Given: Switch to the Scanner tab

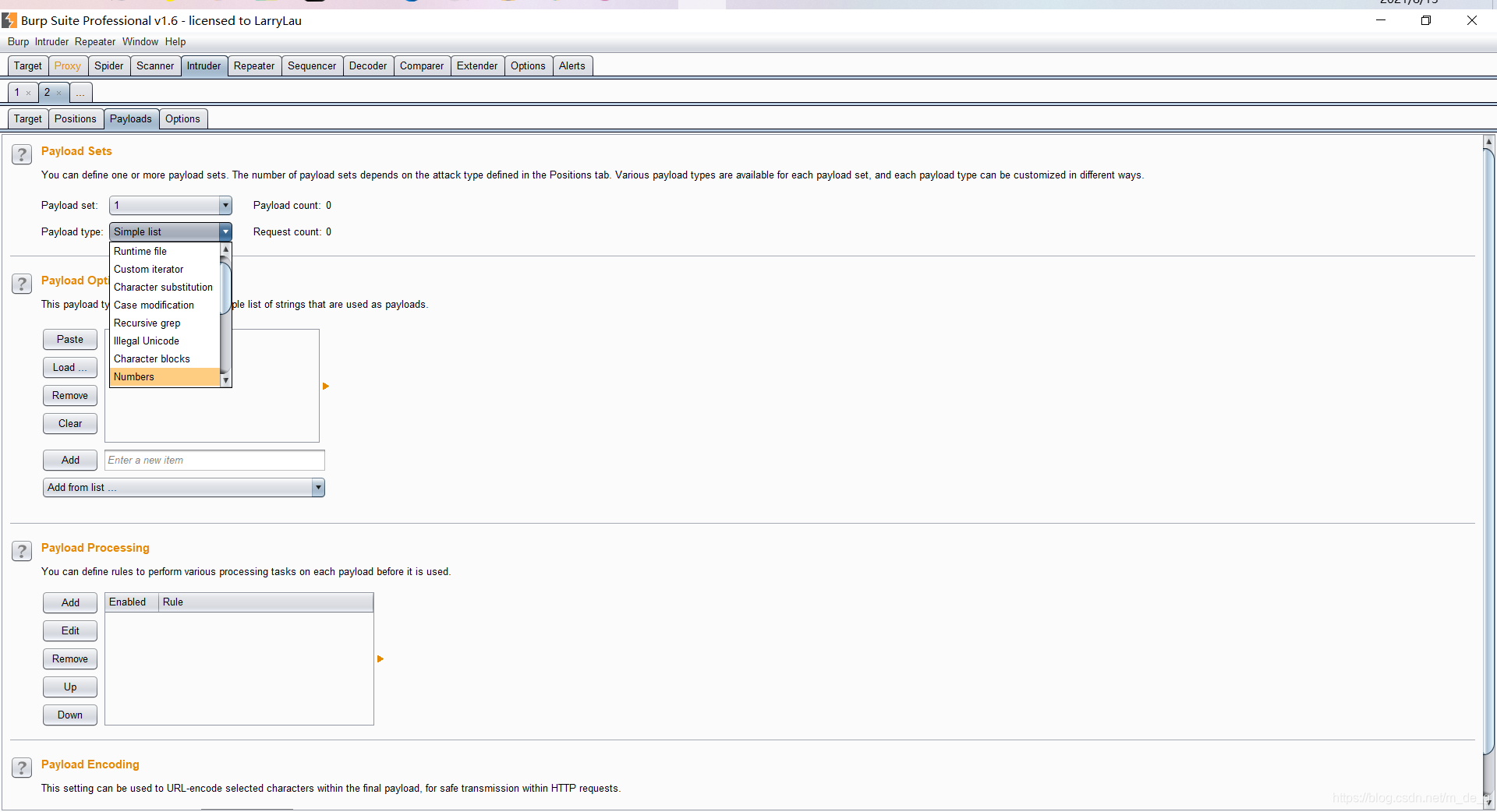Looking at the screenshot, I should (155, 66).
